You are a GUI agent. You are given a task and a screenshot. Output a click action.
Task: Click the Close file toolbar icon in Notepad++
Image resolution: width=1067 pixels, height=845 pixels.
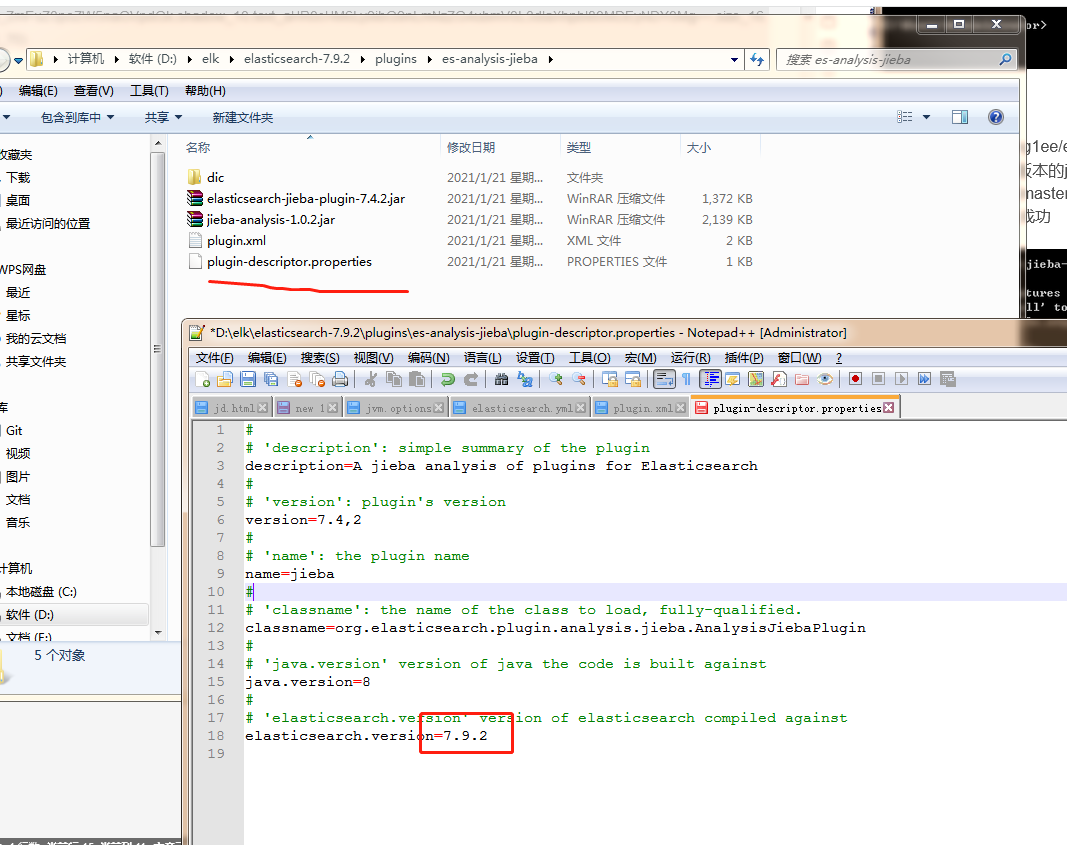pyautogui.click(x=294, y=380)
